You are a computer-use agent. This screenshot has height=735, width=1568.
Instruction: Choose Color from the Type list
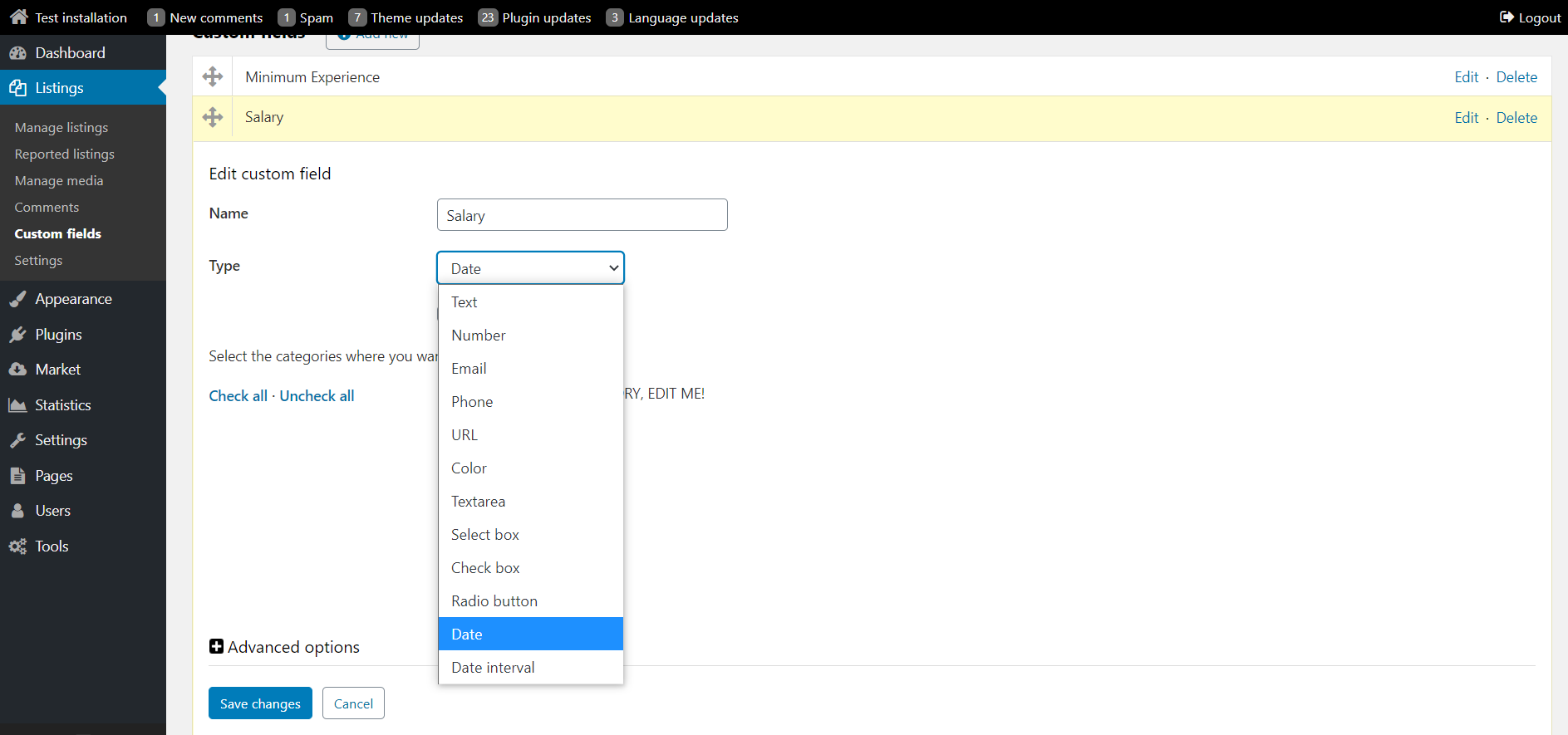click(531, 468)
